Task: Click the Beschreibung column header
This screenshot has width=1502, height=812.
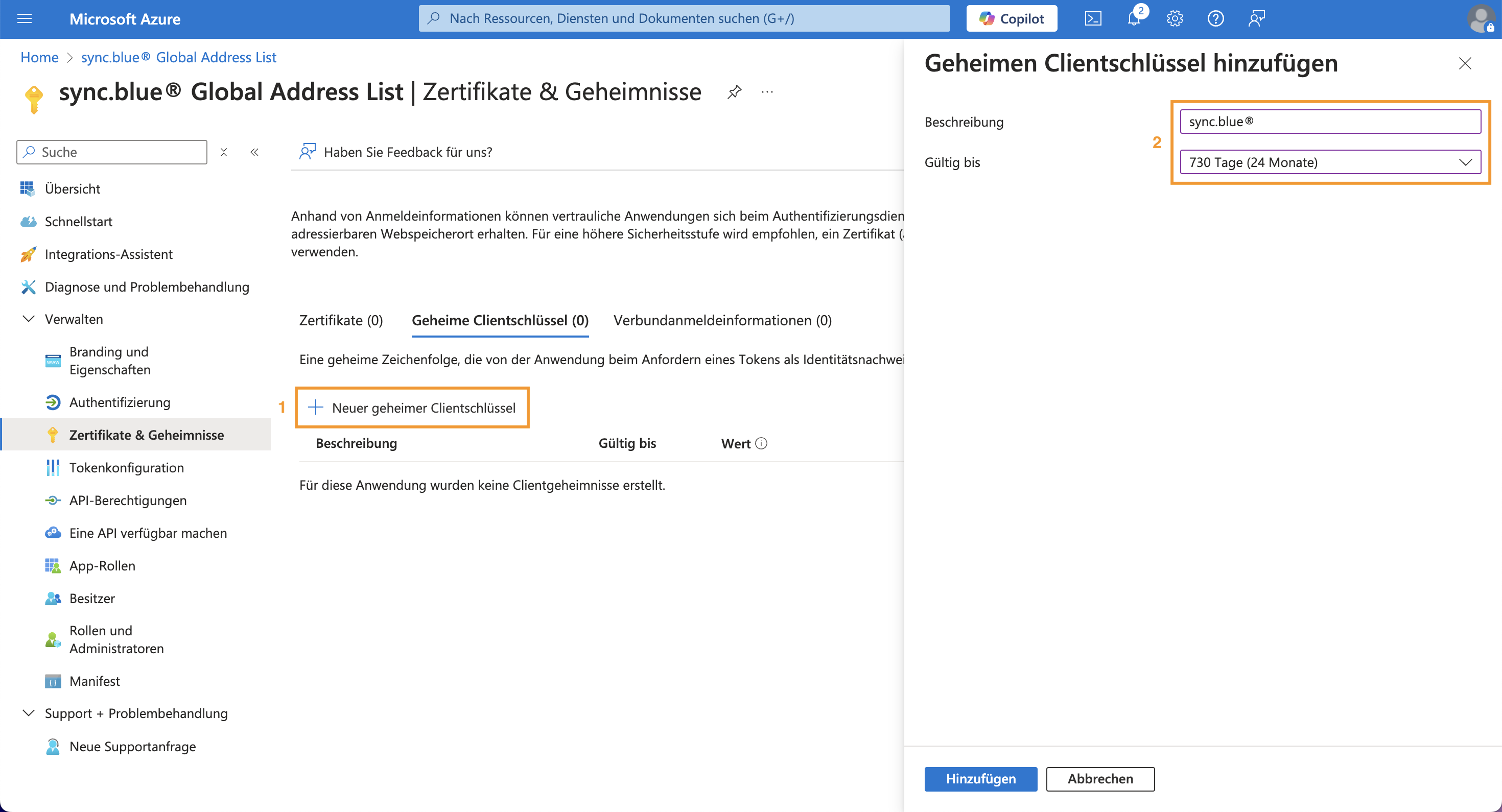Action: [x=356, y=444]
